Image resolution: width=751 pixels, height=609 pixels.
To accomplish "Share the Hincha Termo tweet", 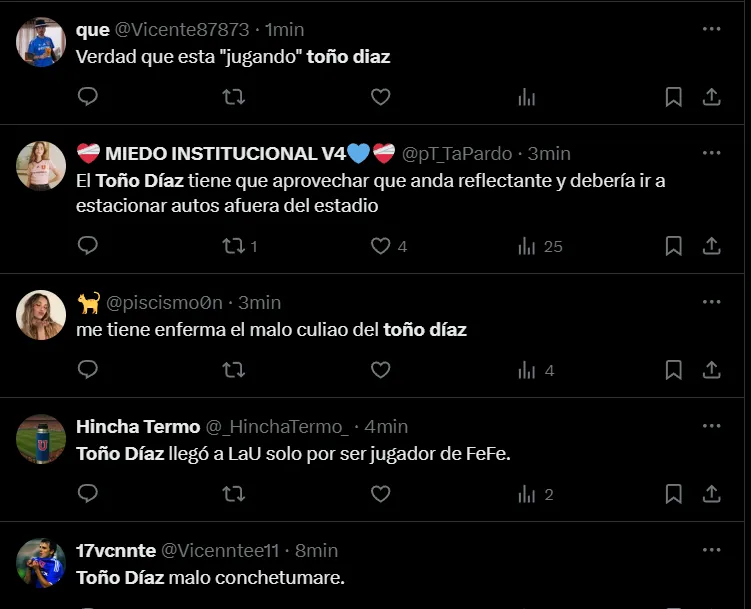I will point(712,494).
